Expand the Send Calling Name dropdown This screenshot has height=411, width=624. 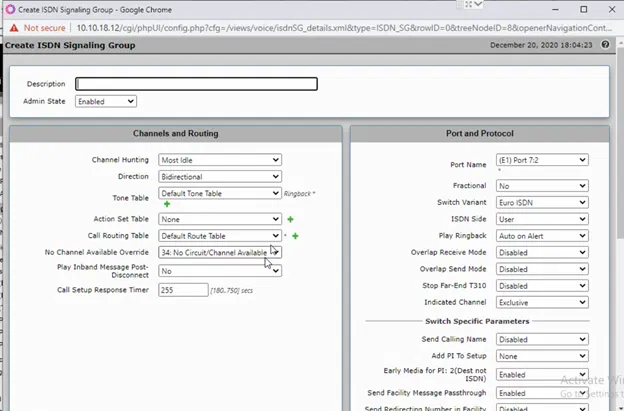(541, 340)
